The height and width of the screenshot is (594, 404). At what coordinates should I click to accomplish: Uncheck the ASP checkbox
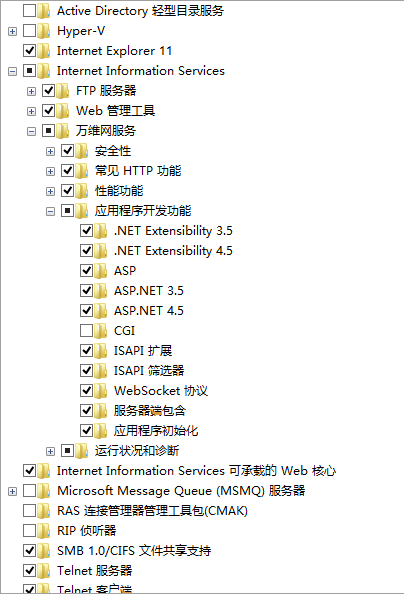pyautogui.click(x=86, y=270)
